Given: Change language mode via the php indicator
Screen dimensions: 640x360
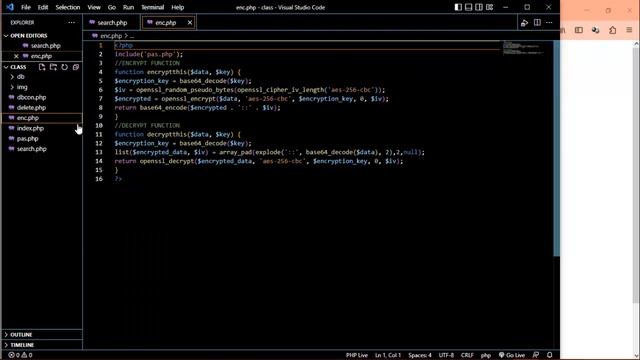Looking at the screenshot, I should [485, 355].
